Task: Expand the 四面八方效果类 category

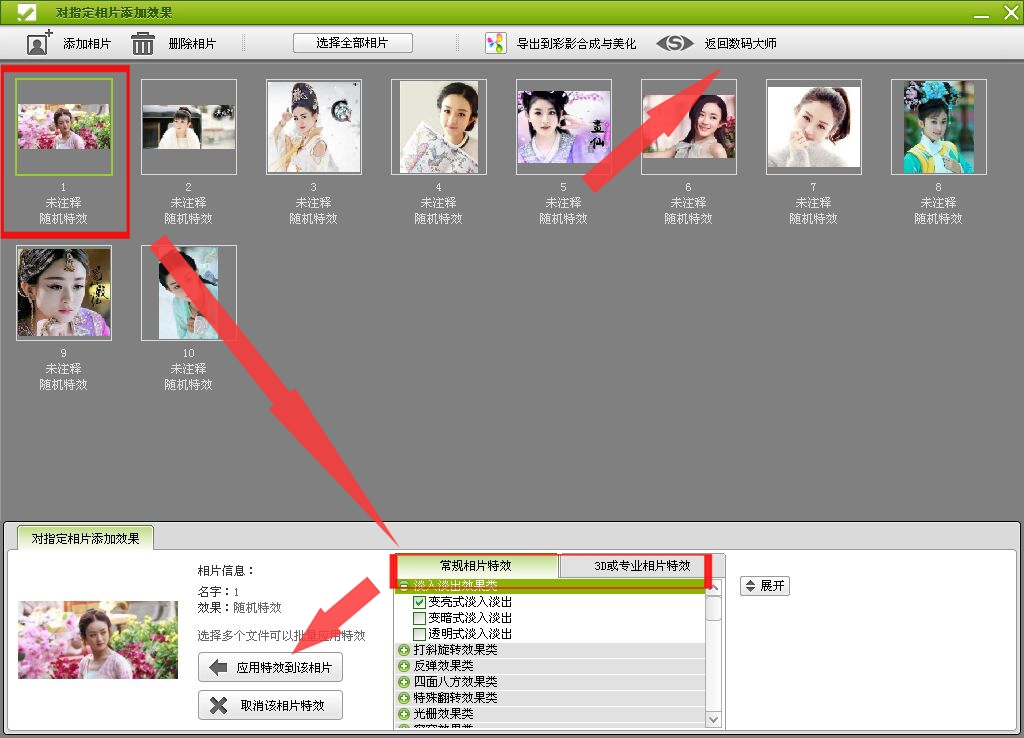Action: (x=404, y=682)
